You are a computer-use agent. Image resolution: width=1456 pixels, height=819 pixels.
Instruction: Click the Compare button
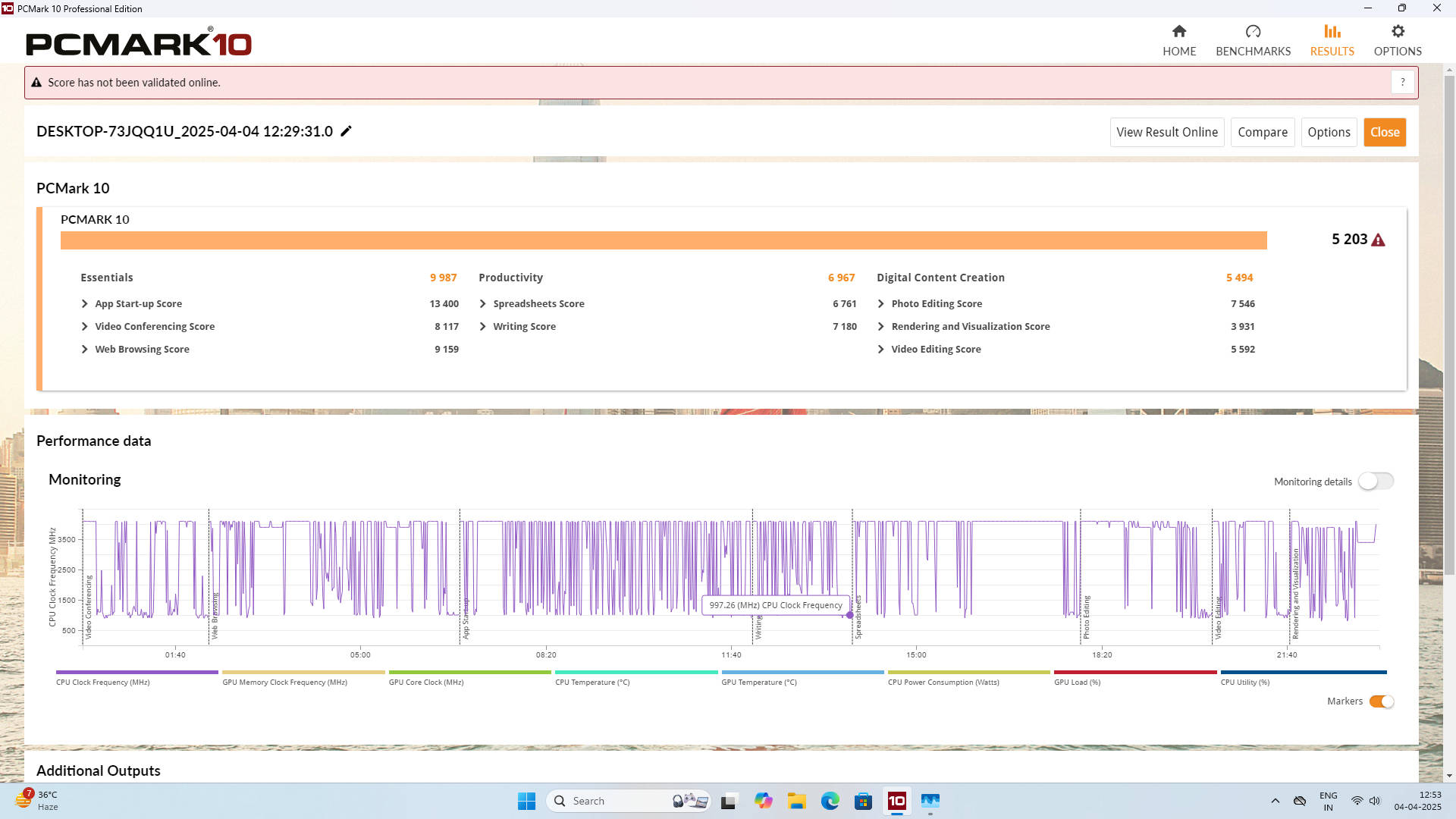coord(1262,132)
